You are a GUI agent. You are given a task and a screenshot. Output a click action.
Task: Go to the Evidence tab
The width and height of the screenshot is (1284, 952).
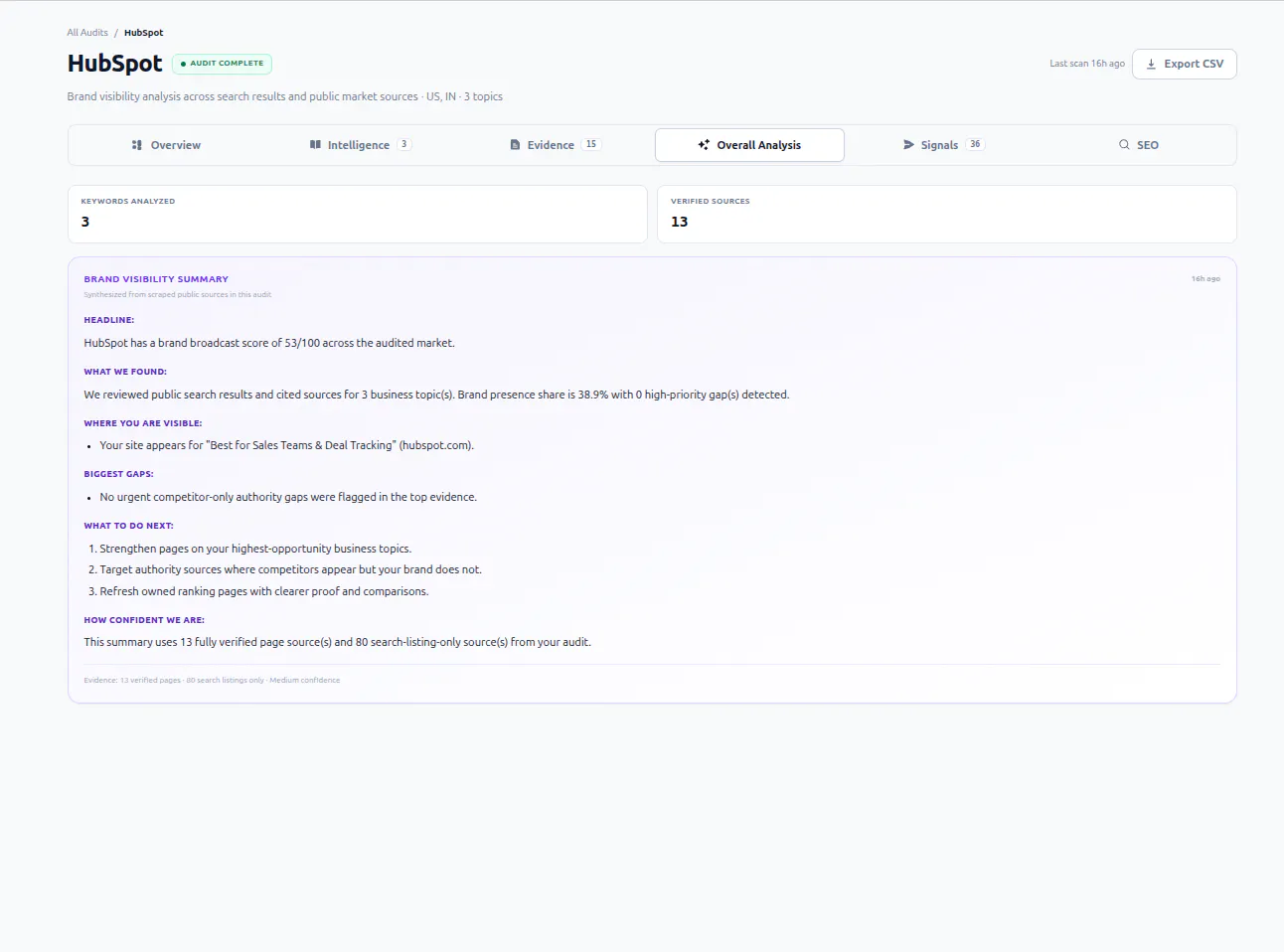(x=555, y=145)
